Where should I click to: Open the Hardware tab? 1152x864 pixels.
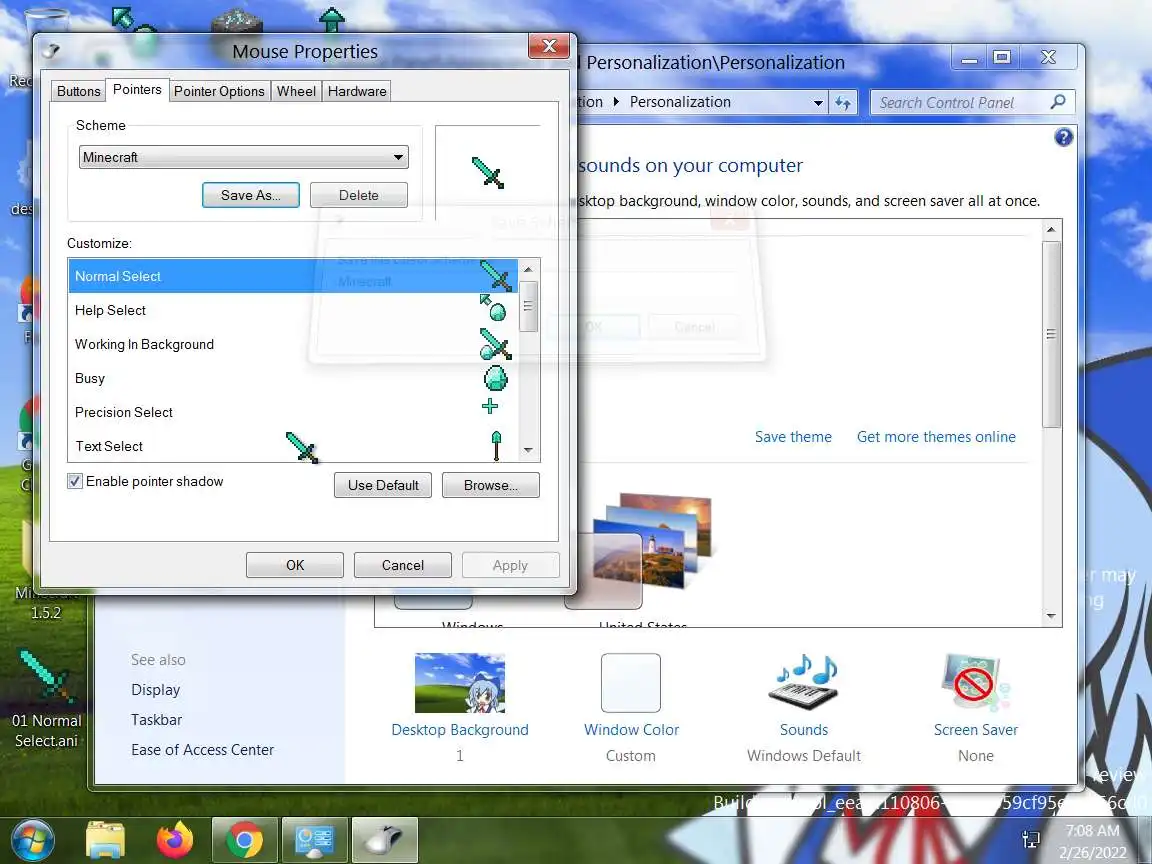click(357, 91)
